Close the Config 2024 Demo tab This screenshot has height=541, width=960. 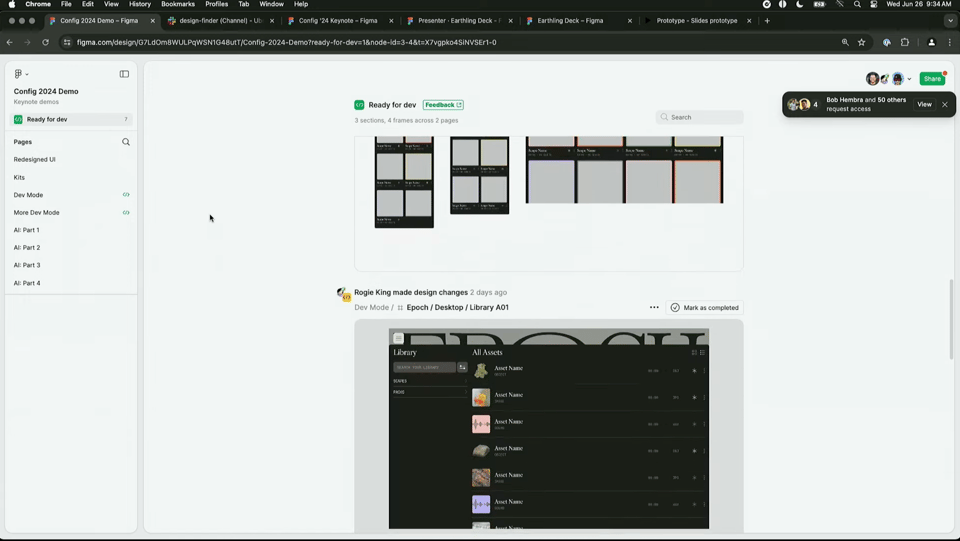[152, 21]
